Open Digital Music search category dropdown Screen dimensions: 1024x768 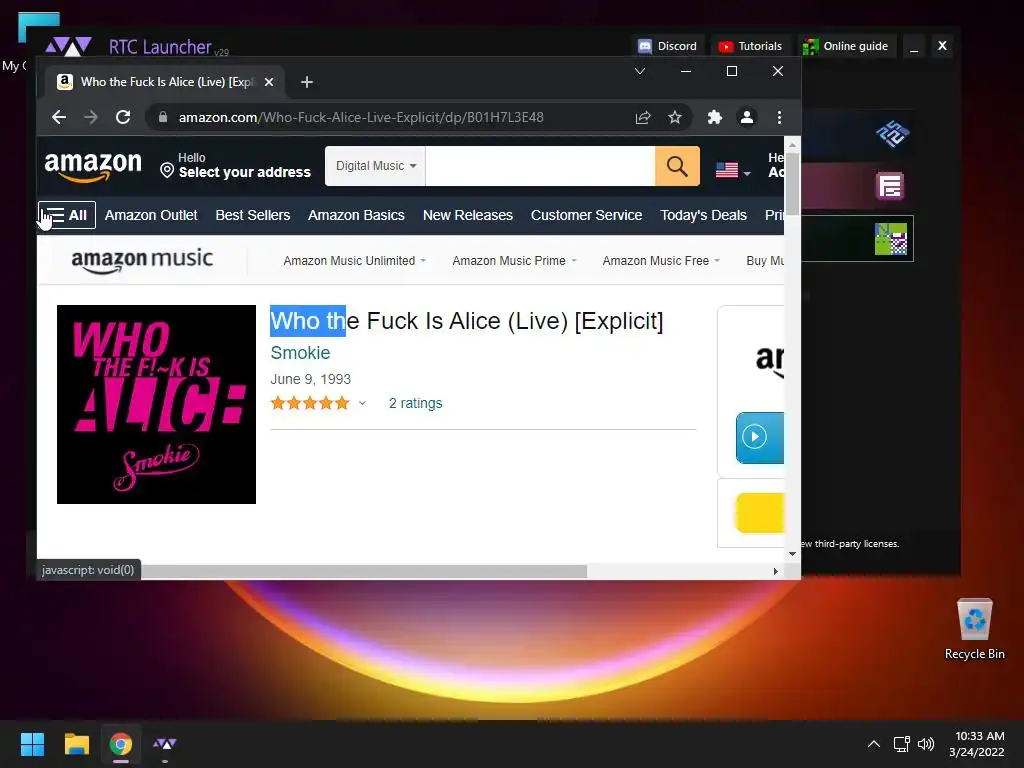click(376, 166)
